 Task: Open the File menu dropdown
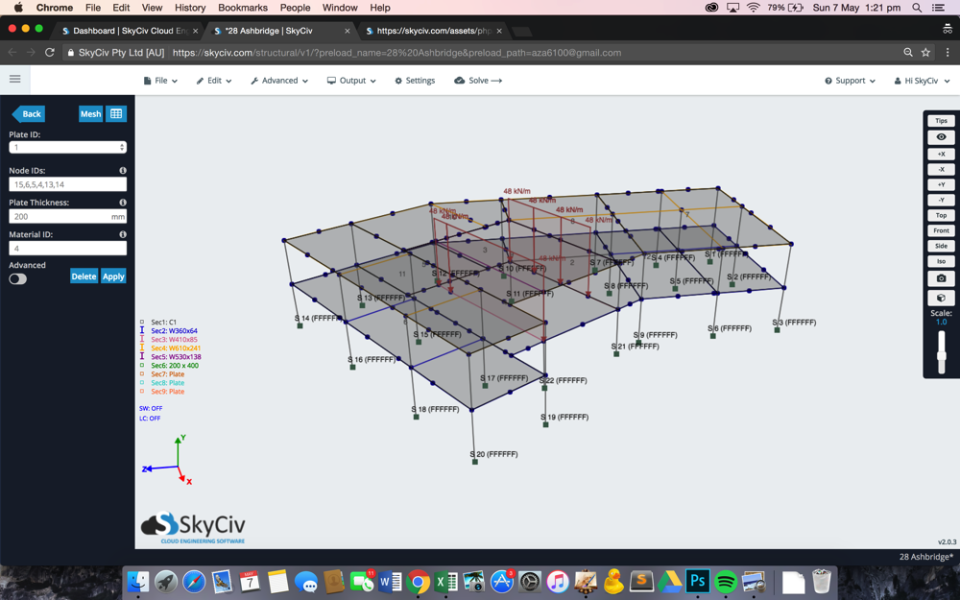pos(160,80)
